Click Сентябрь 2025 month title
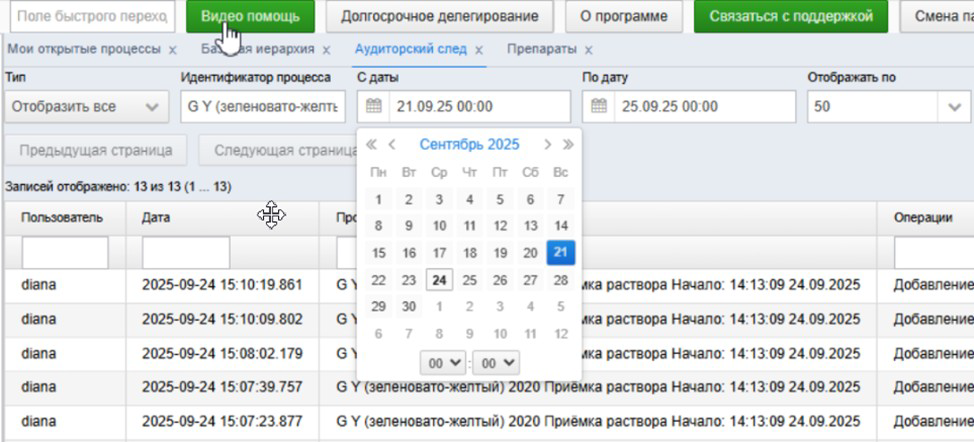Viewport: 974px width, 442px height. 470,145
